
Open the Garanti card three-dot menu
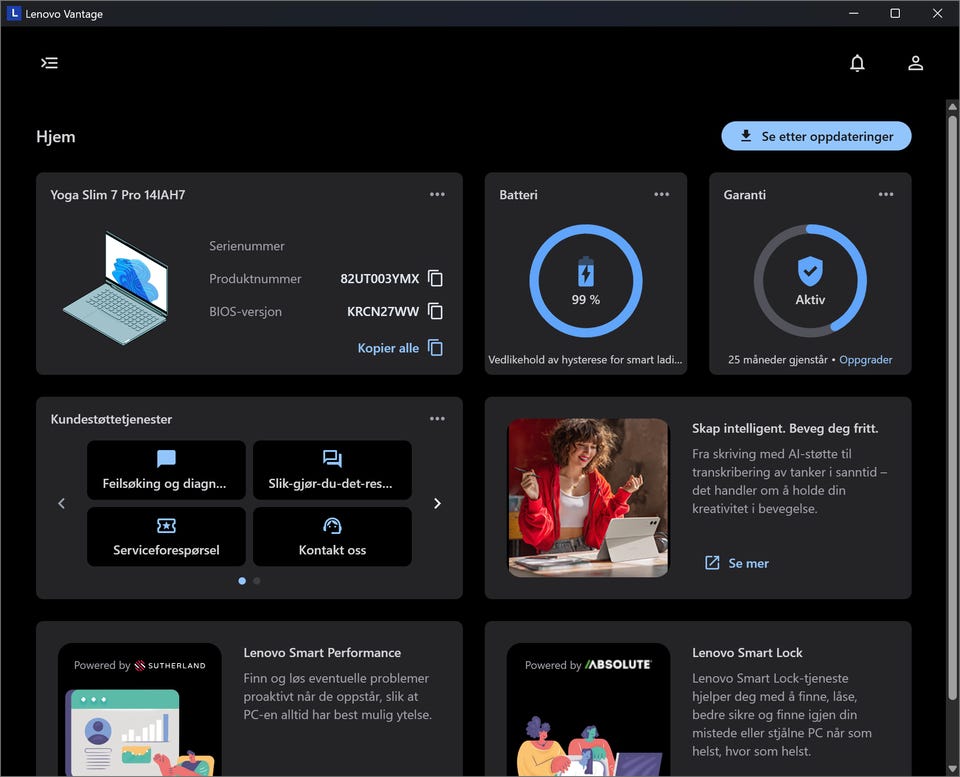coord(885,195)
